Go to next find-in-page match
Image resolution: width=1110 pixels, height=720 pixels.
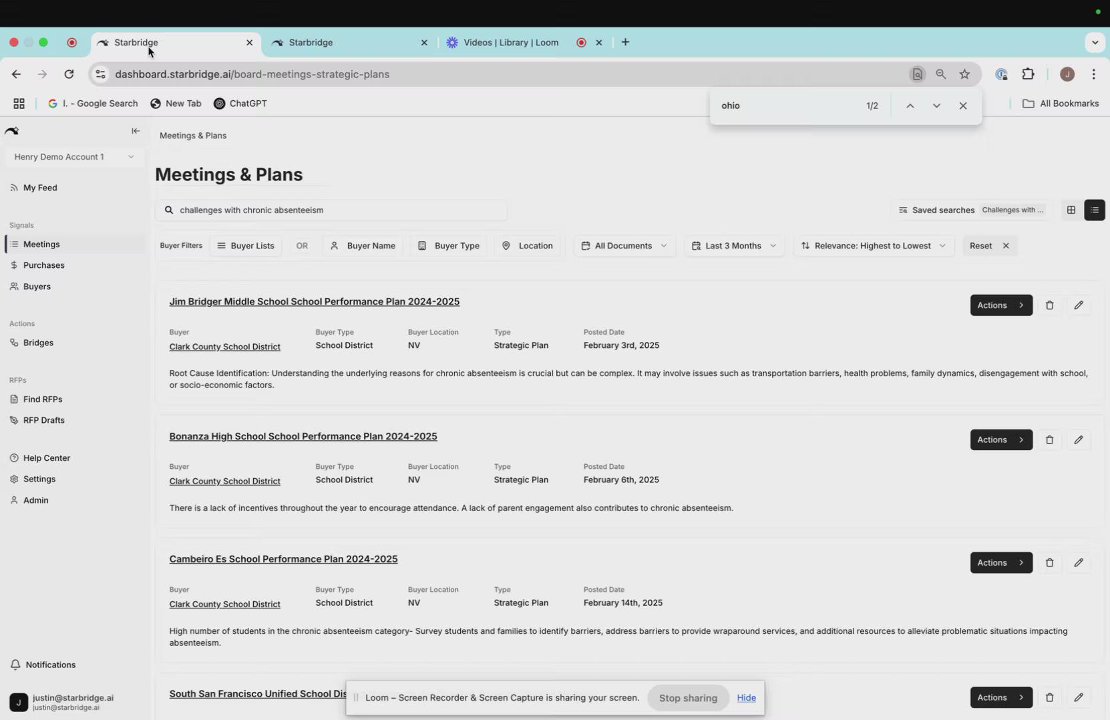point(936,106)
